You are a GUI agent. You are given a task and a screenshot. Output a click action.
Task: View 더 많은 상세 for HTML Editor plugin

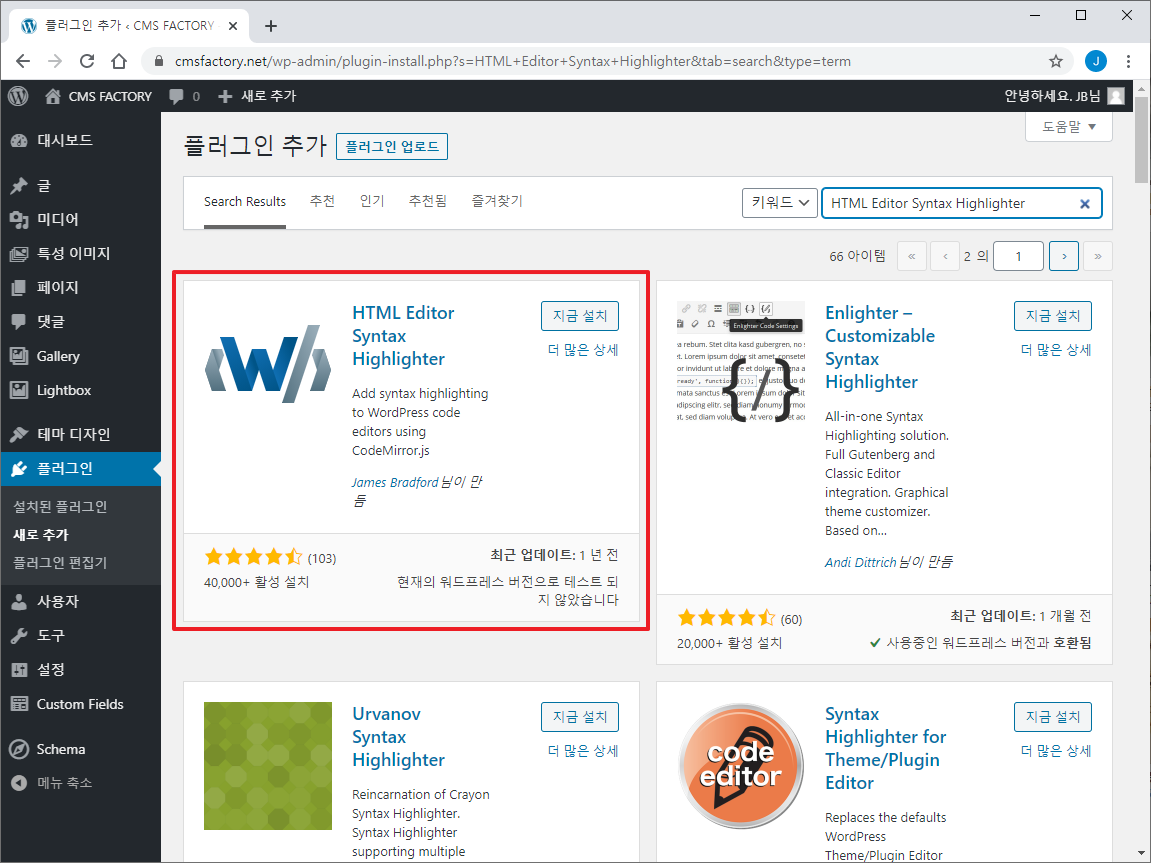(583, 350)
